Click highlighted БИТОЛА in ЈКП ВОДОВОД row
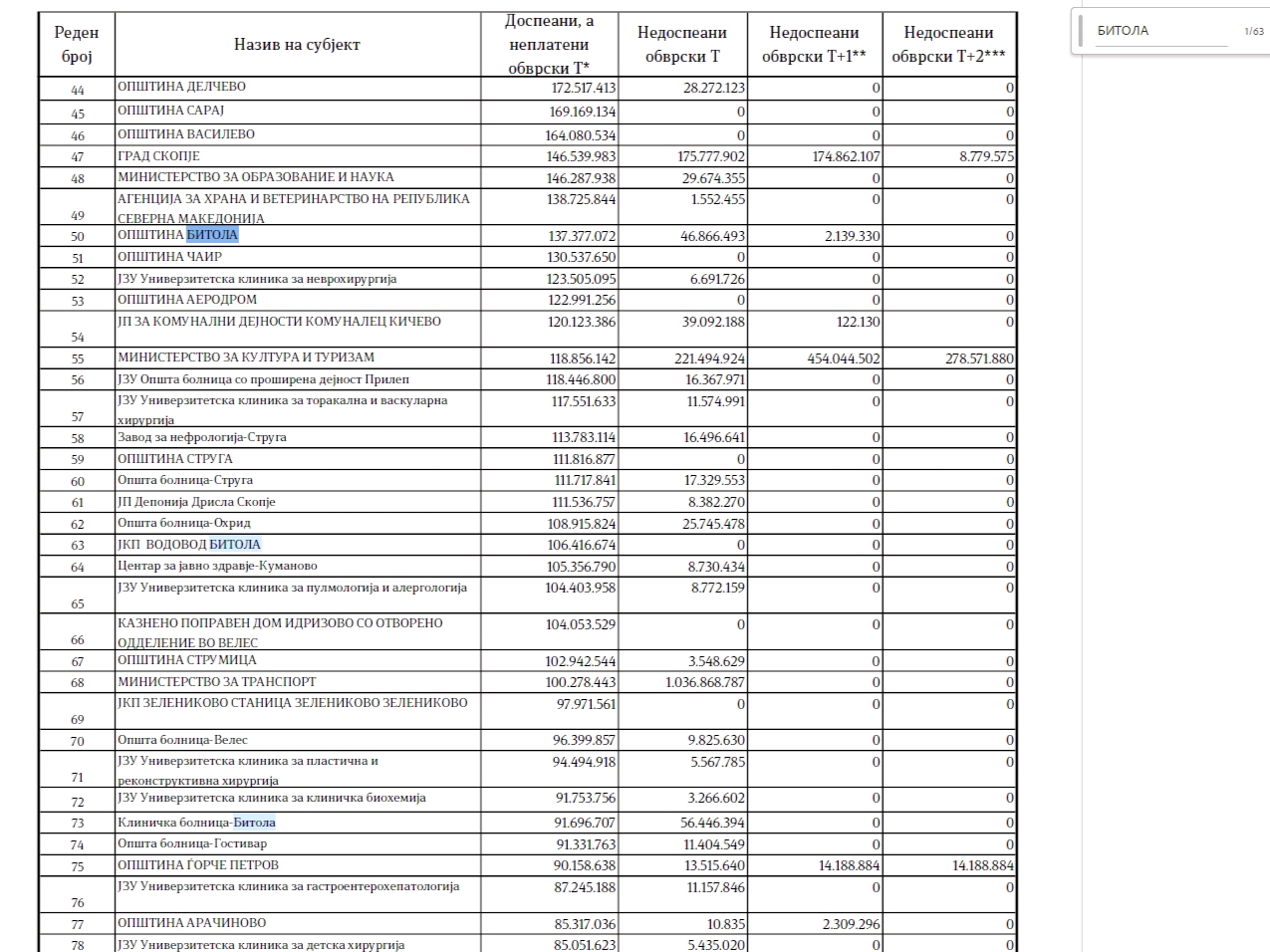Viewport: 1270px width, 952px height. click(235, 545)
